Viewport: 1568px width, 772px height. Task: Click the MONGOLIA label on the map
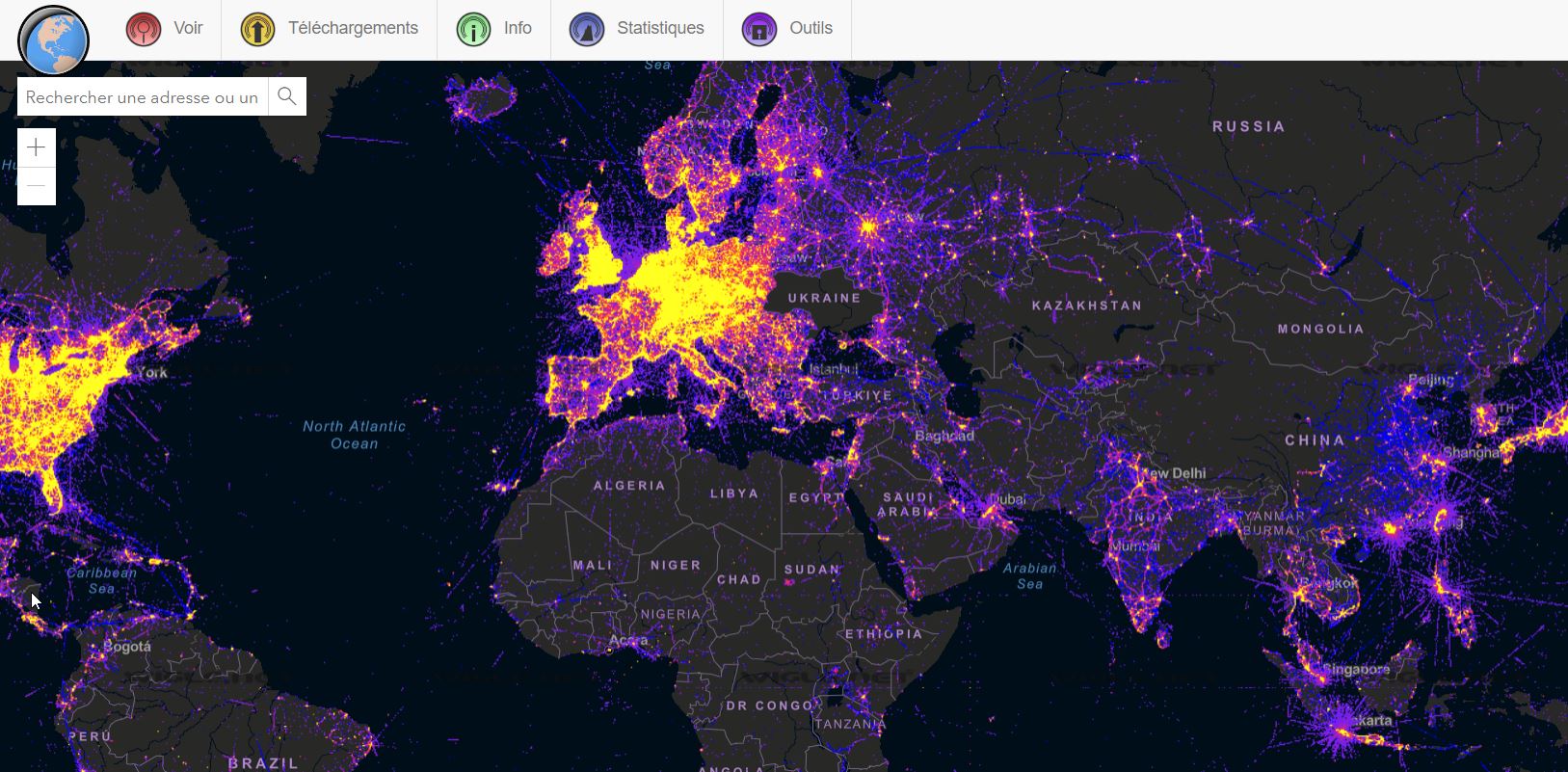1320,329
